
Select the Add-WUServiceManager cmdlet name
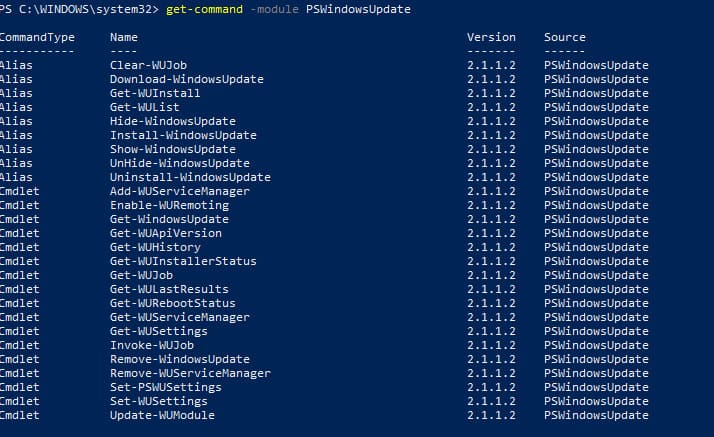(x=180, y=191)
